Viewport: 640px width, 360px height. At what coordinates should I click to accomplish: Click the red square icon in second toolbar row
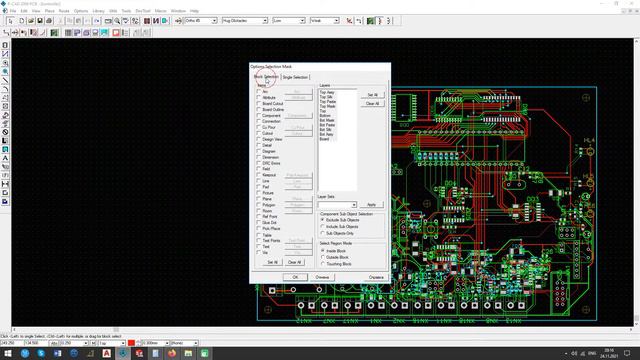pyautogui.click(x=116, y=33)
